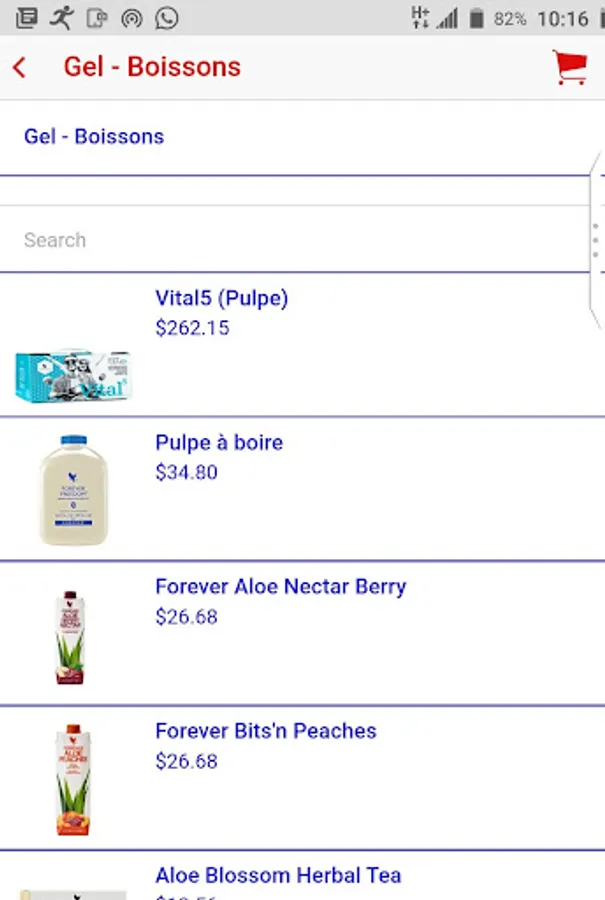Click the mobile signal strength icon
Image resolution: width=605 pixels, height=900 pixels.
point(447,17)
